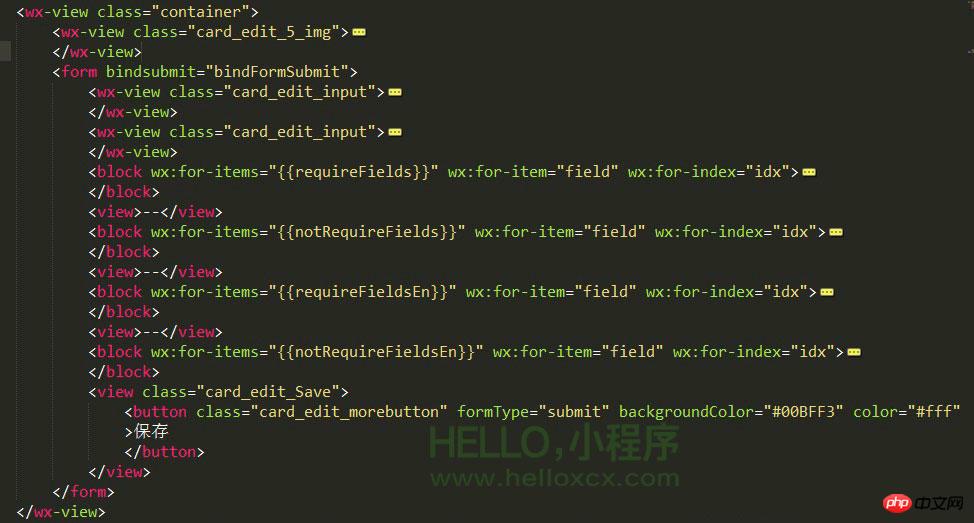Place cursor on the 保存 button text
Screen dimensions: 974x523
(151, 431)
